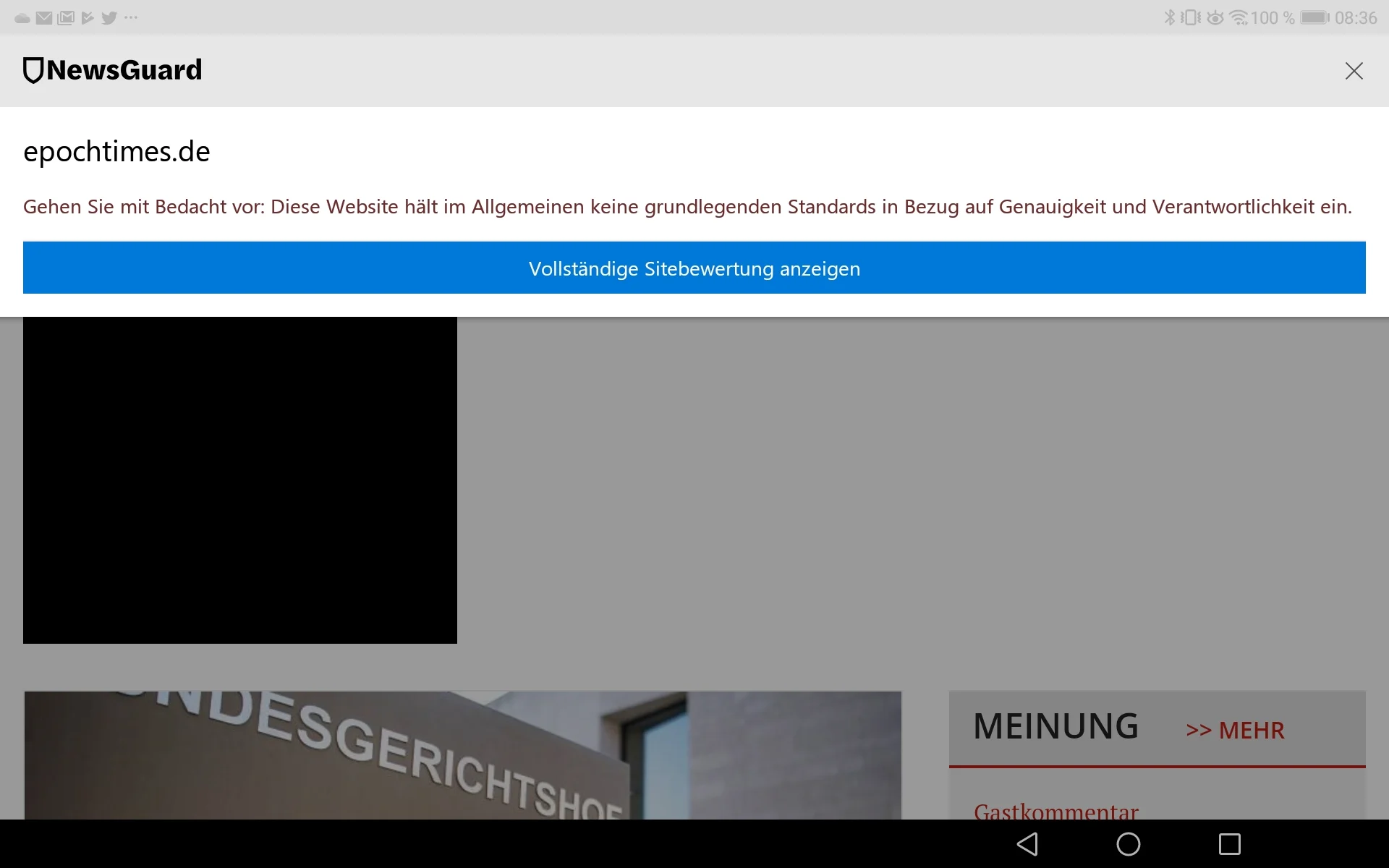
Task: Click the NewsGuard shield logo
Action: tap(33, 71)
